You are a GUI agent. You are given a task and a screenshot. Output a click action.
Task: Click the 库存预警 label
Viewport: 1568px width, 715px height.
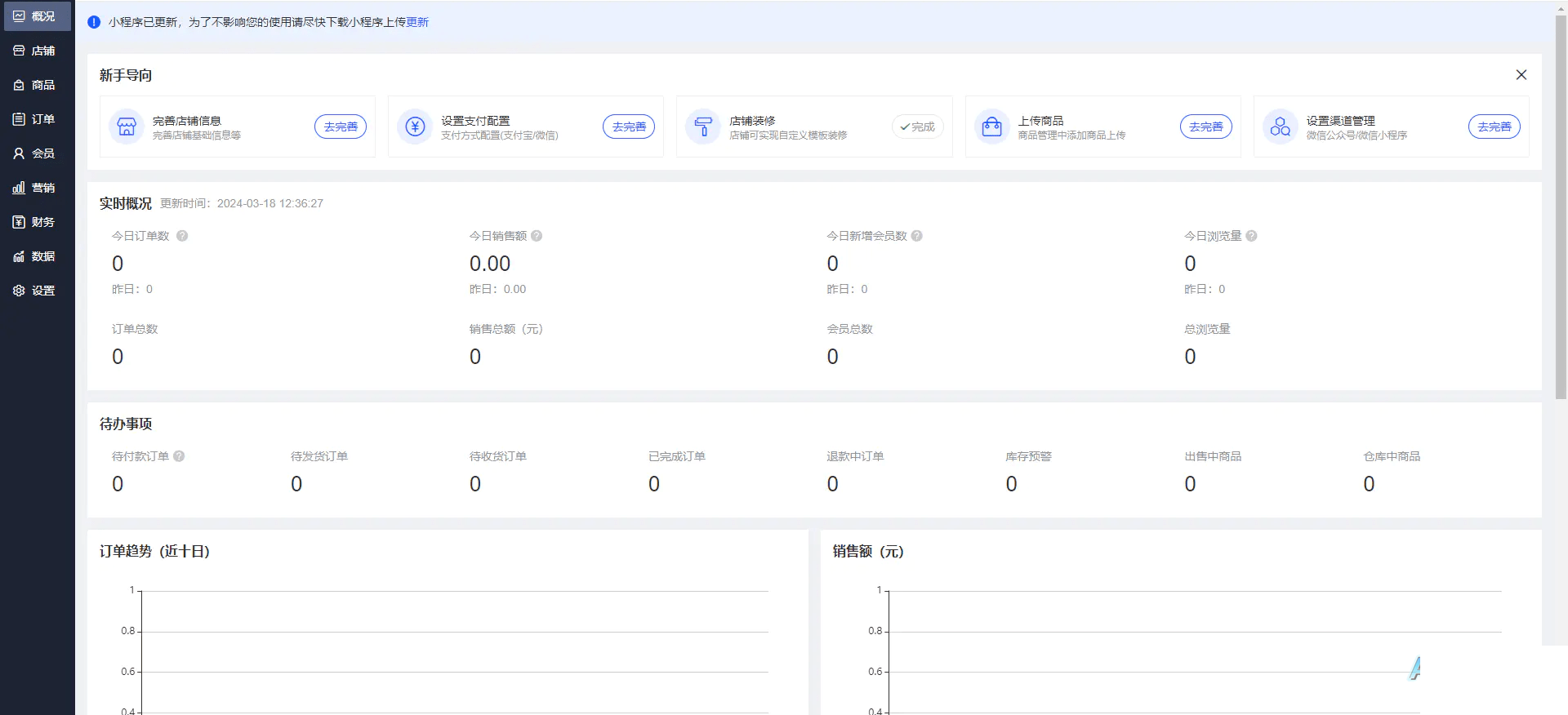click(x=1028, y=456)
